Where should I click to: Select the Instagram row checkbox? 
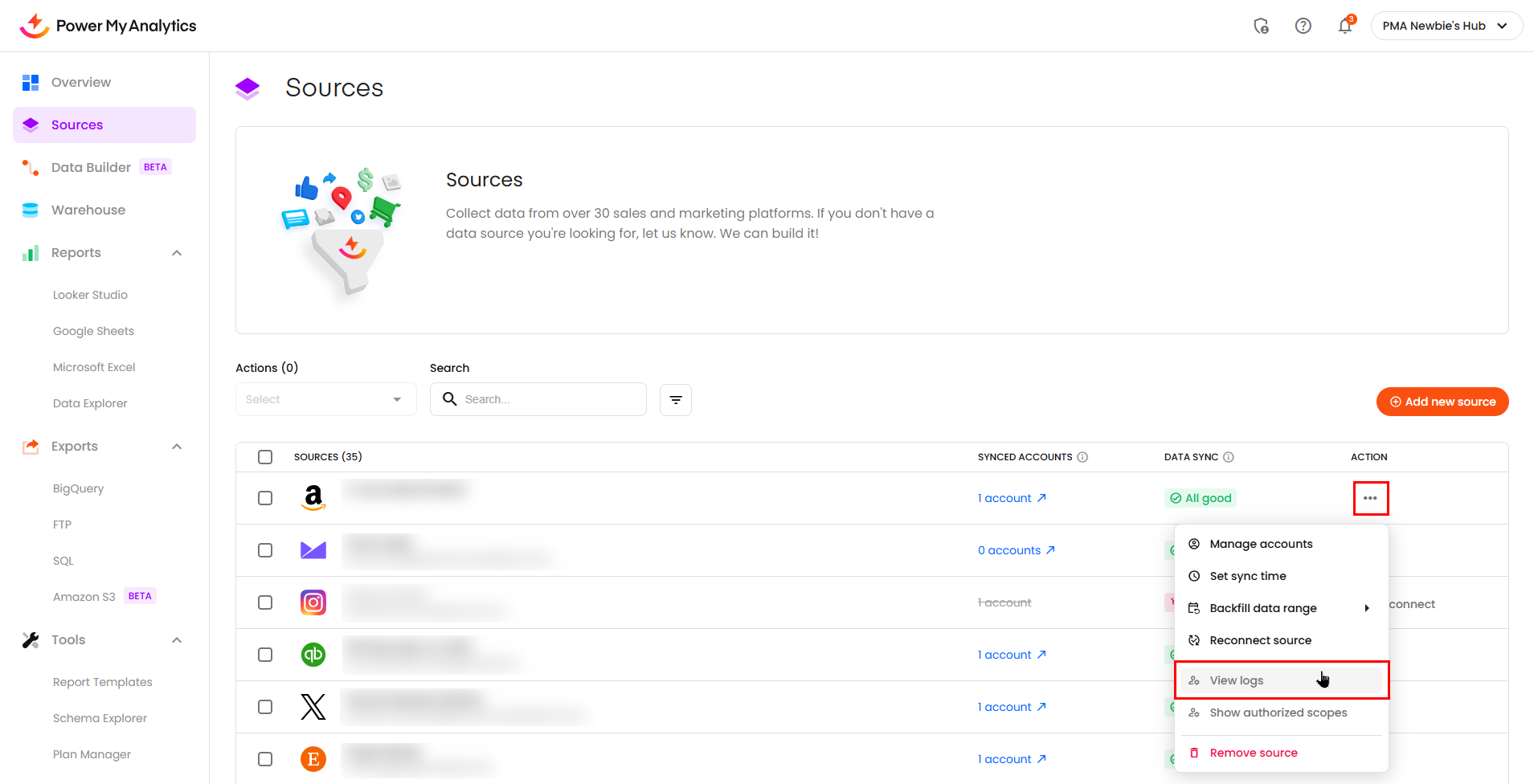pyautogui.click(x=265, y=602)
